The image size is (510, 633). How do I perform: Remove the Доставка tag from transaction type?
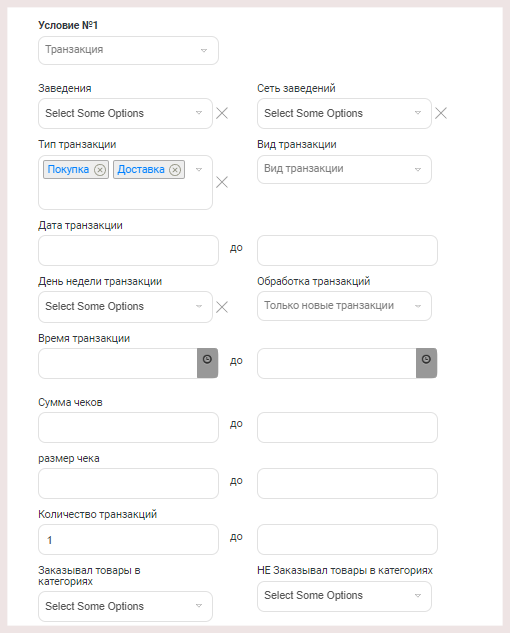click(175, 170)
